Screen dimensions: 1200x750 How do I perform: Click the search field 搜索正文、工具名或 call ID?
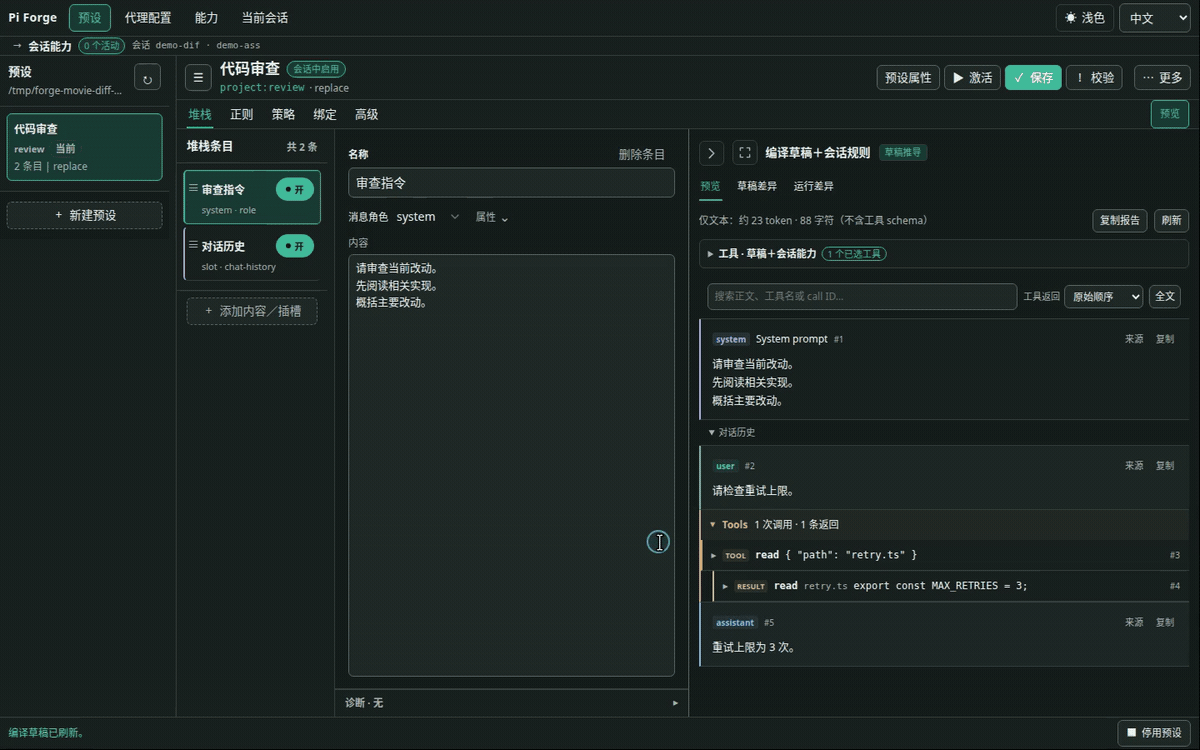(x=862, y=296)
